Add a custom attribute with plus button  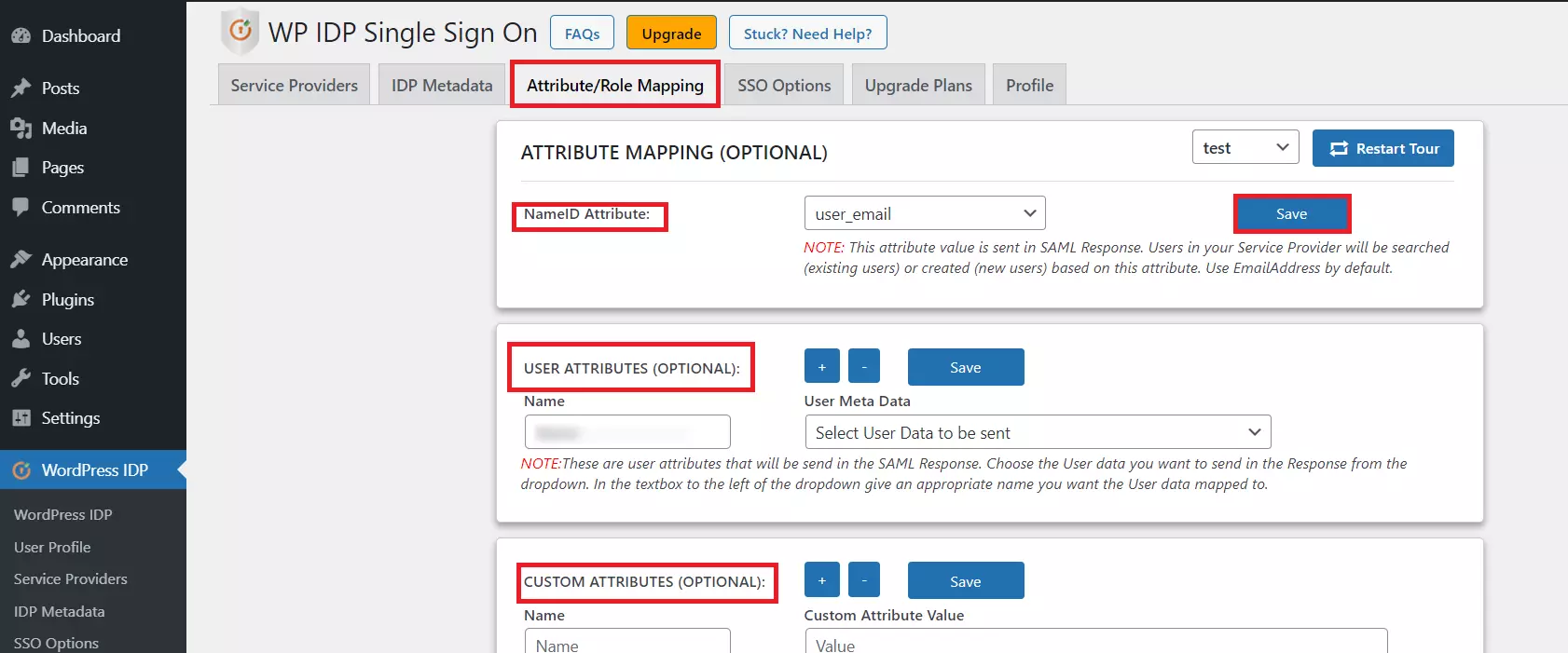821,579
